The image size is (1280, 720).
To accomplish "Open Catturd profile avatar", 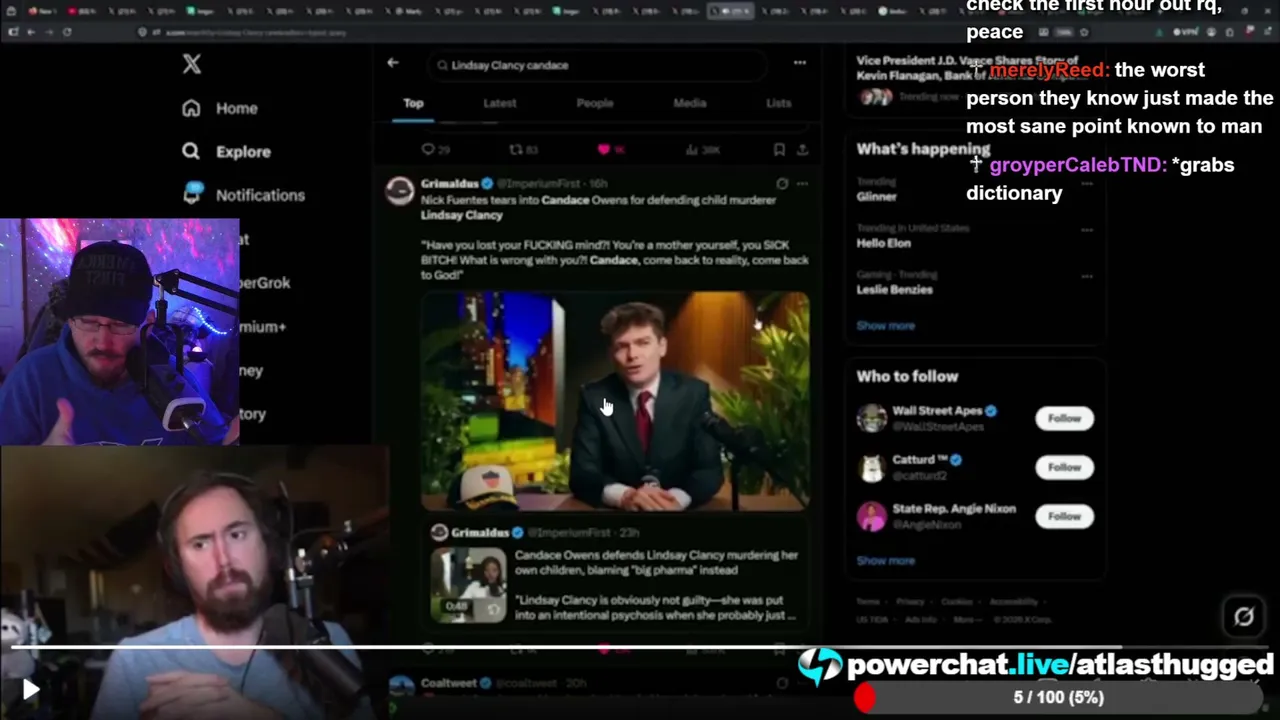I will coord(872,467).
